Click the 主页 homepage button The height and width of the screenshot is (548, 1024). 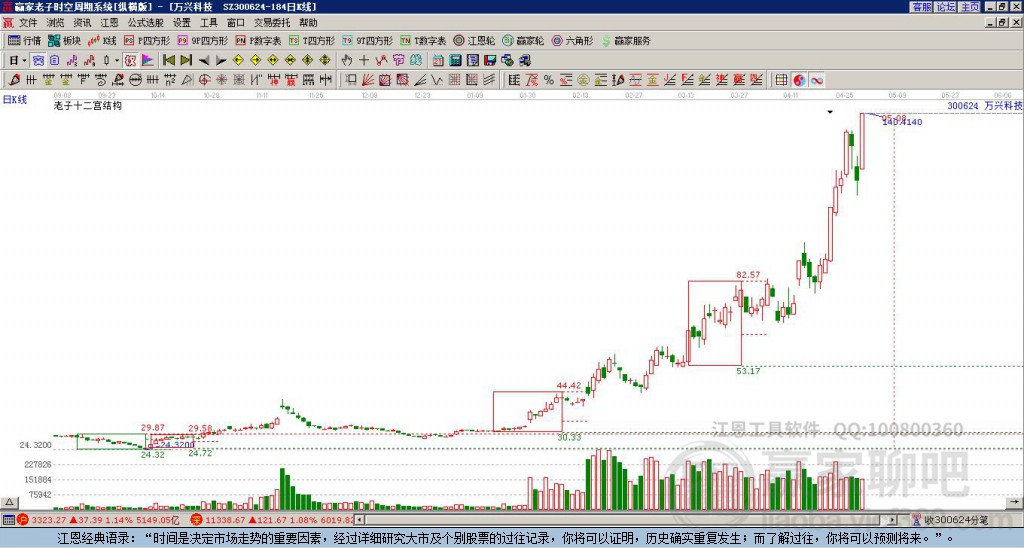pos(970,7)
